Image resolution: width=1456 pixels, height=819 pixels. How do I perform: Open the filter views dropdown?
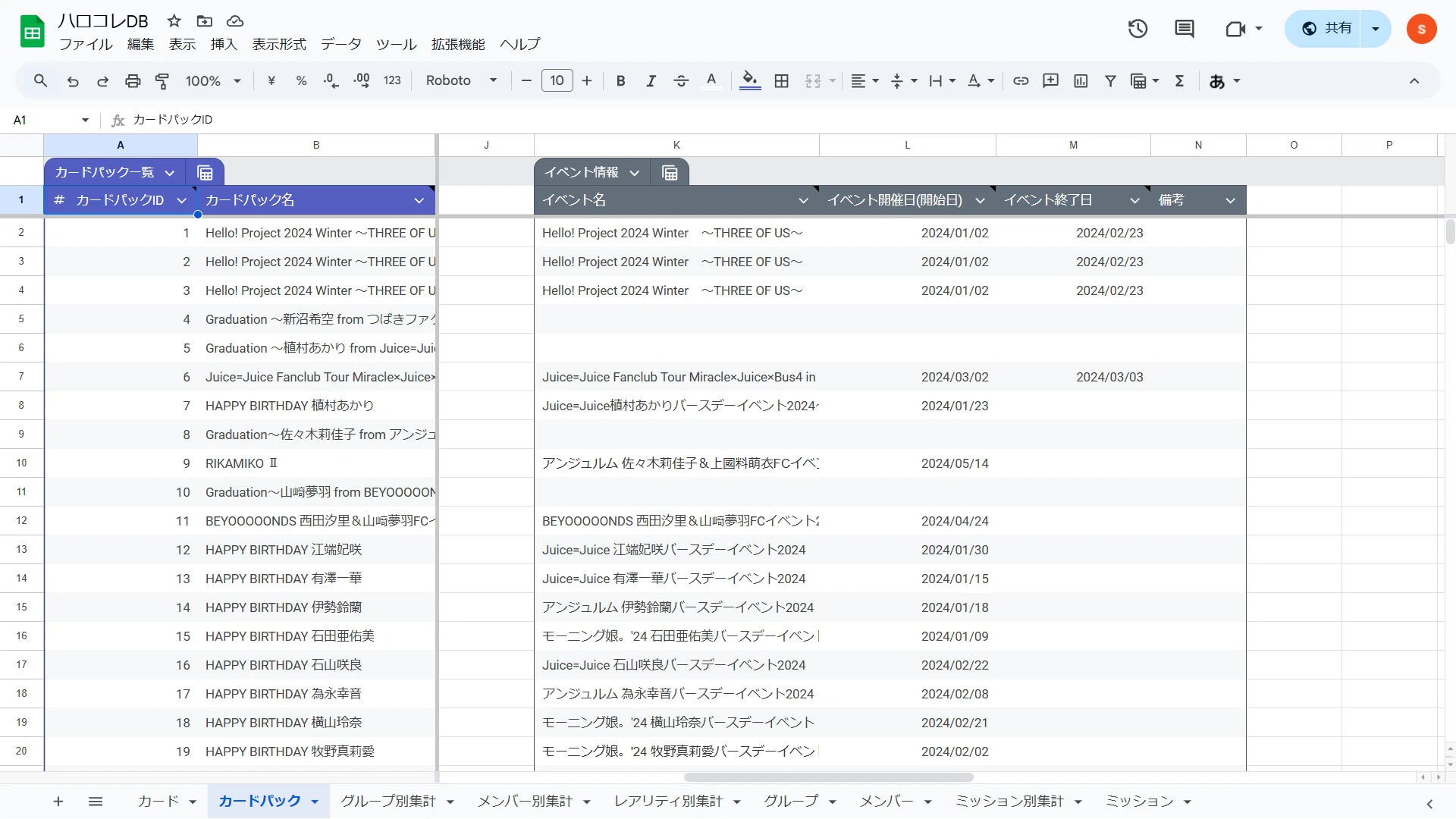(1145, 80)
